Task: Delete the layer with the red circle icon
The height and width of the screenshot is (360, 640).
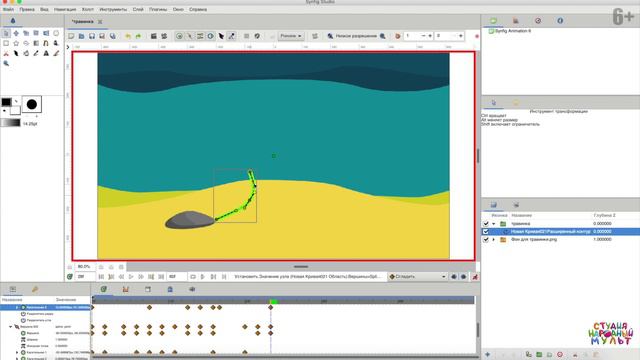Action: coord(560,354)
